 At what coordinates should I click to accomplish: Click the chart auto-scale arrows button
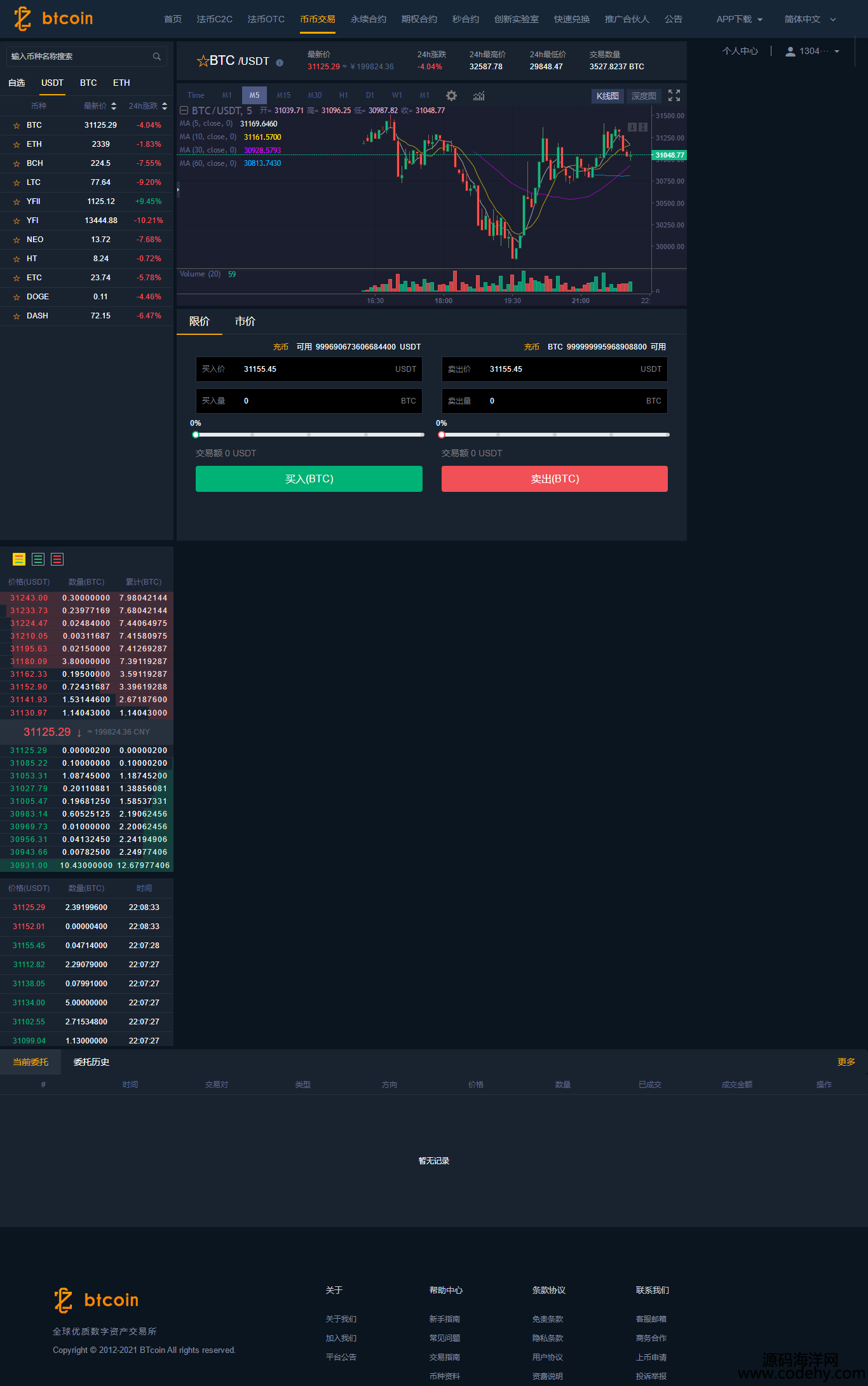point(643,127)
